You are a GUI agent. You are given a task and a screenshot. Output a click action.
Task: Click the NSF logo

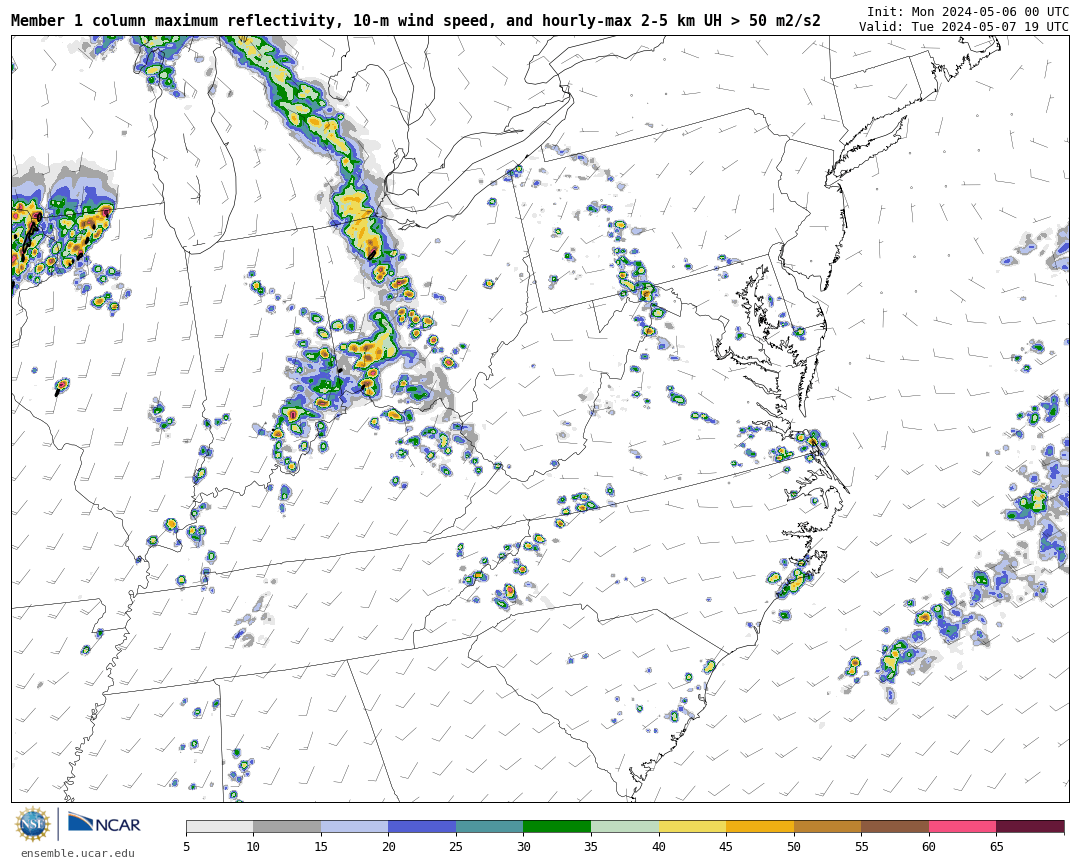[x=32, y=824]
